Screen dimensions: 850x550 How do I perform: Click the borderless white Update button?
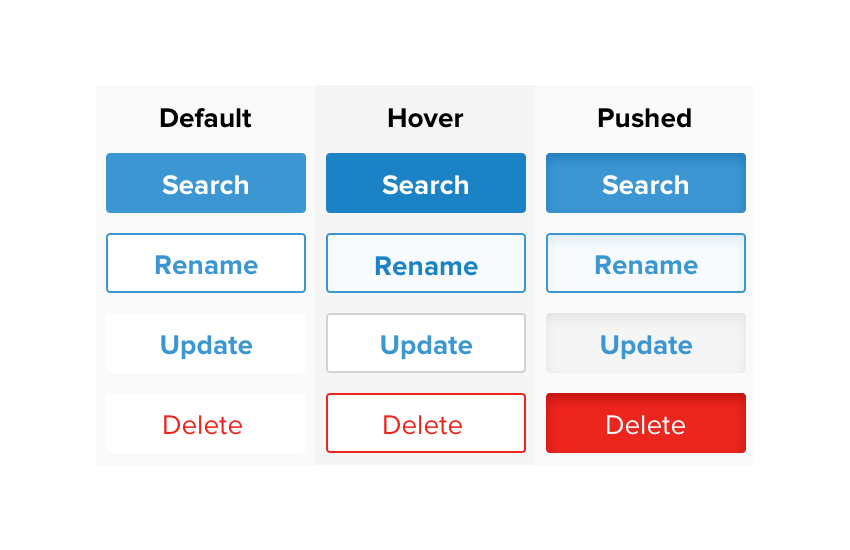click(x=206, y=343)
